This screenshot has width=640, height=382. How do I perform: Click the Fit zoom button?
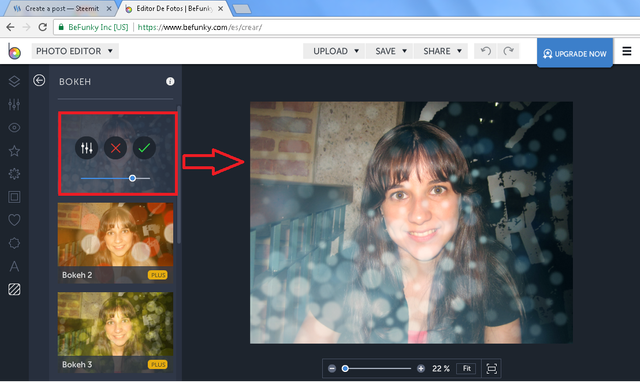coord(467,369)
